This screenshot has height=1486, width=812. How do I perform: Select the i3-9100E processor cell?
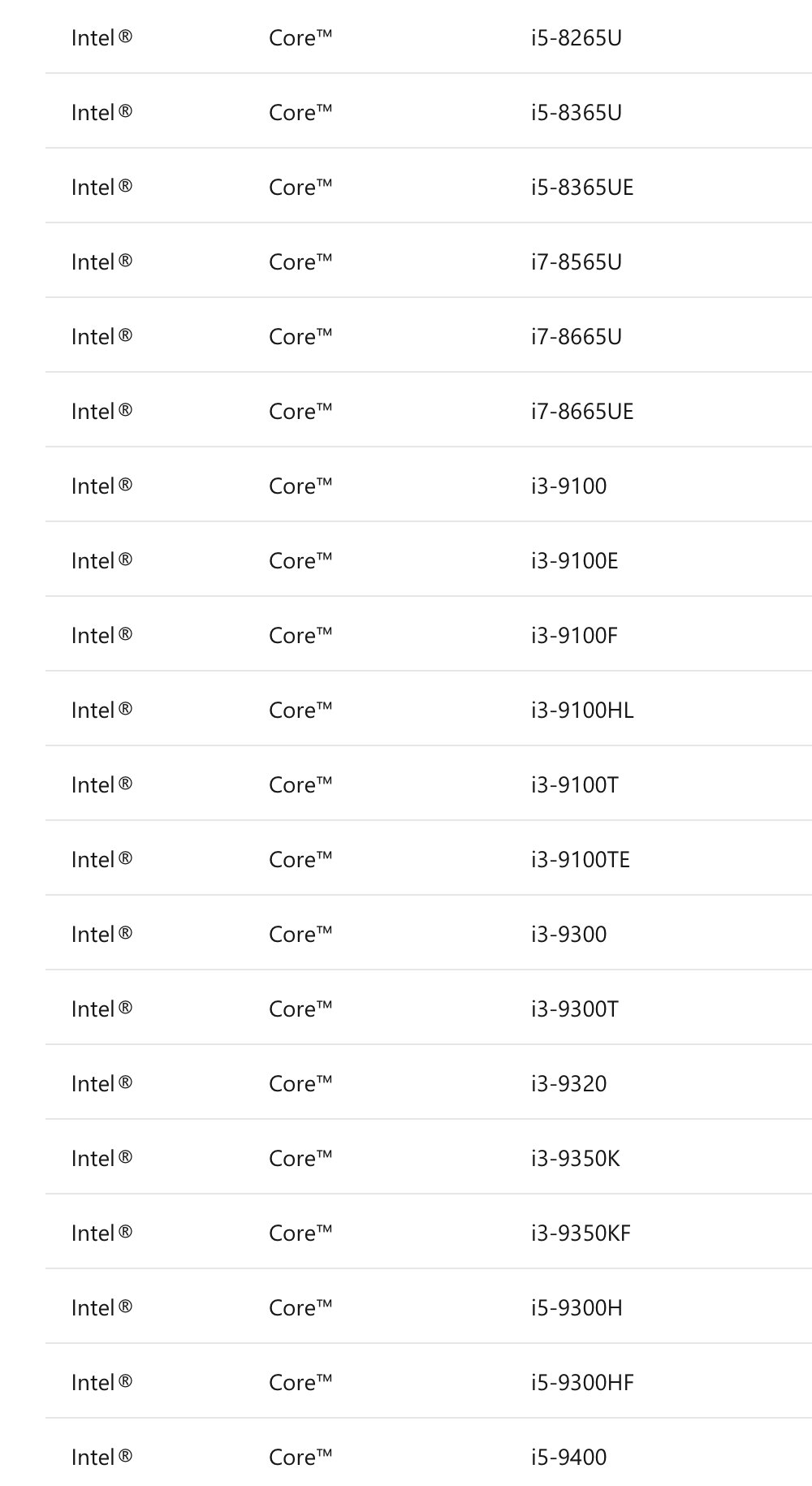(575, 561)
